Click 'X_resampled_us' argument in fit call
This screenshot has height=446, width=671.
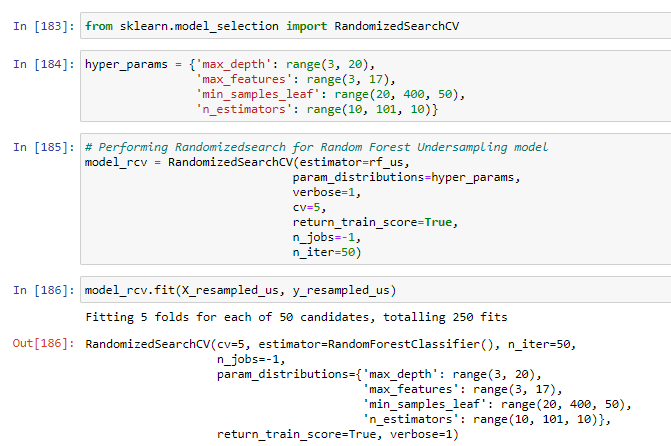[230, 290]
